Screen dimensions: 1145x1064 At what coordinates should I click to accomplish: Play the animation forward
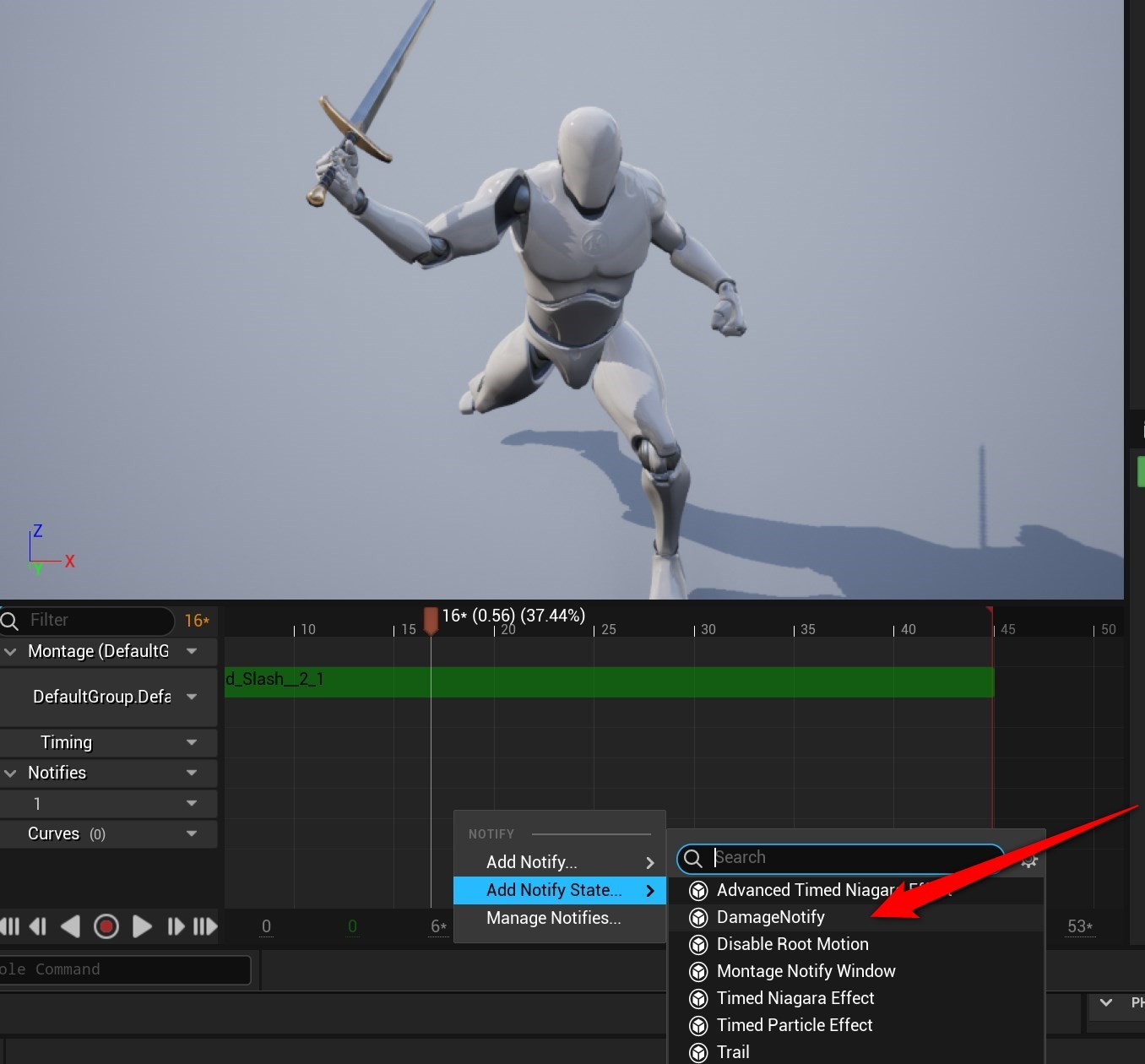(142, 926)
